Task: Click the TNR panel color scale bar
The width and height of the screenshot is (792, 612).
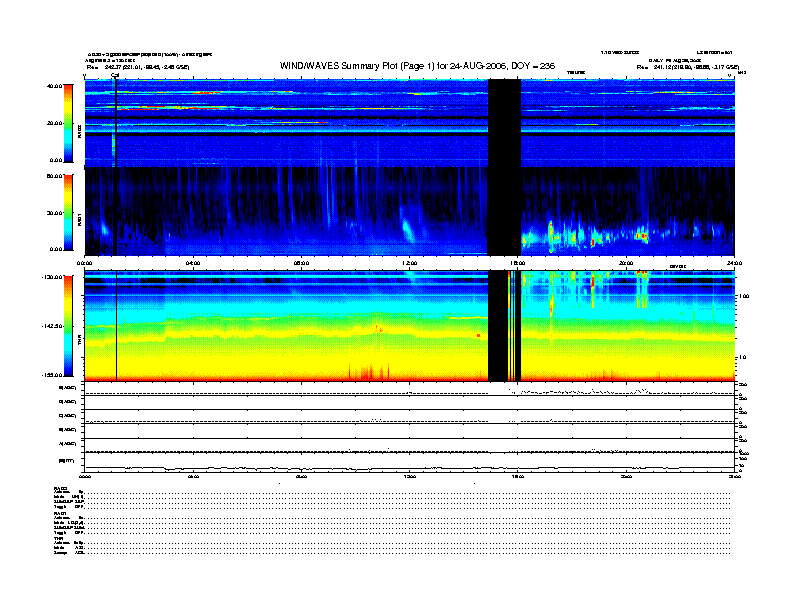Action: click(68, 326)
